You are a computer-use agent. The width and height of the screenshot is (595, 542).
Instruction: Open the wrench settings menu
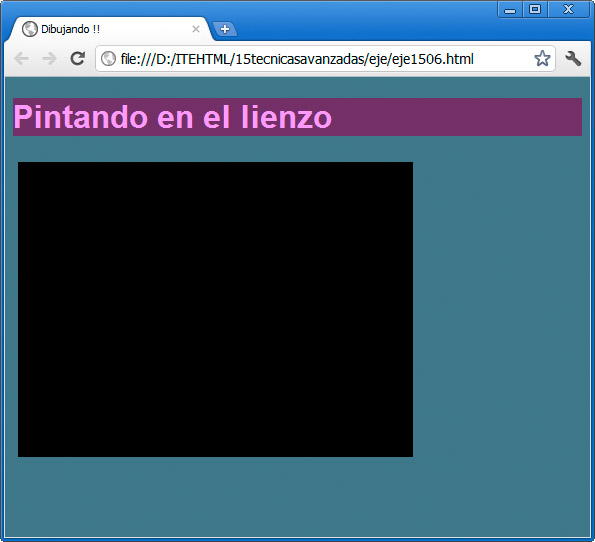point(573,59)
